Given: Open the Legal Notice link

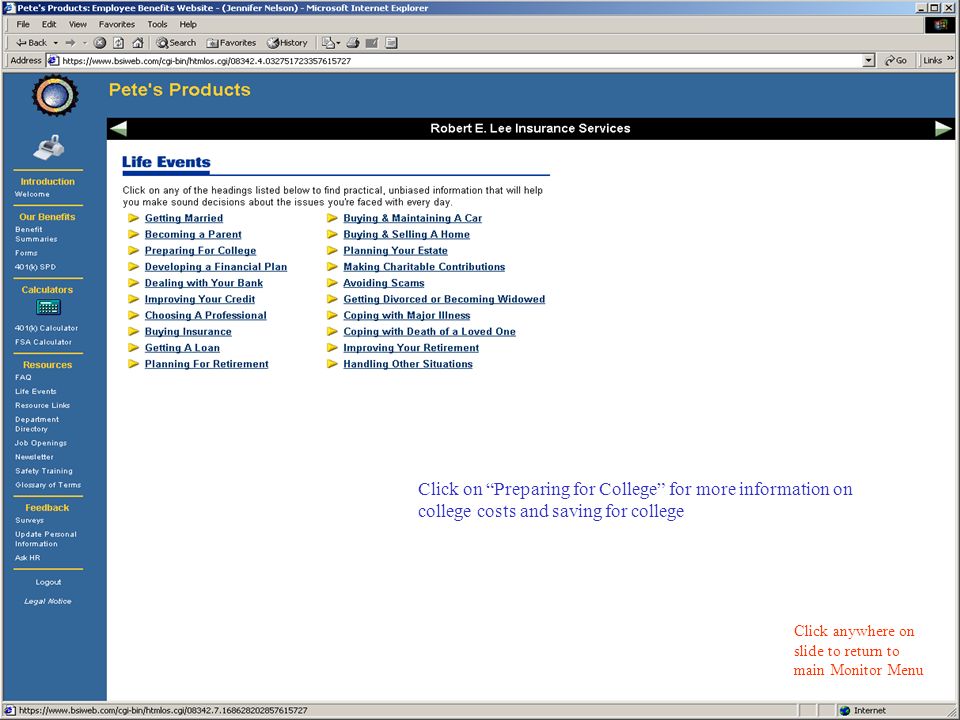Looking at the screenshot, I should coord(48,601).
